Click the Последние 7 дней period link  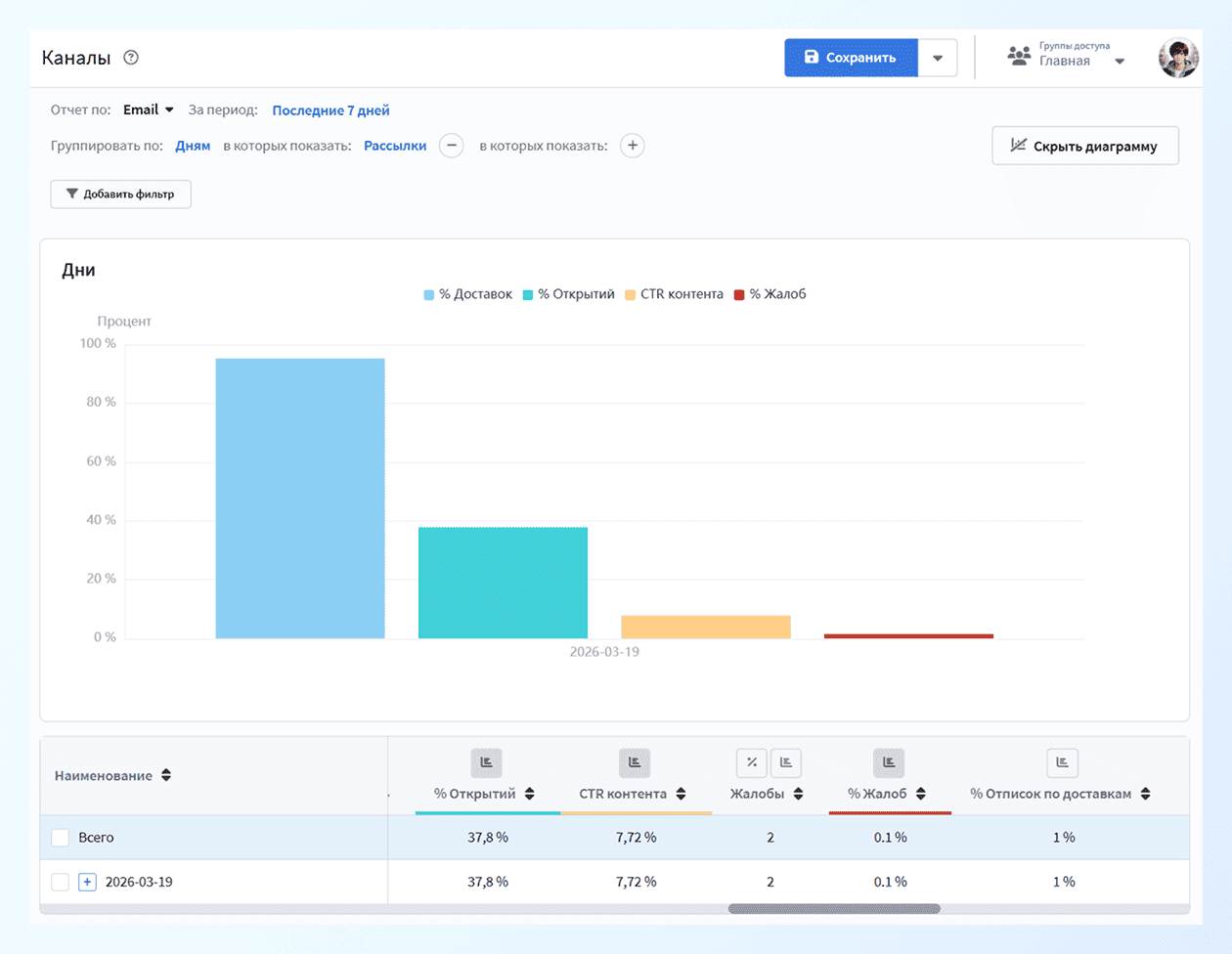(x=330, y=110)
